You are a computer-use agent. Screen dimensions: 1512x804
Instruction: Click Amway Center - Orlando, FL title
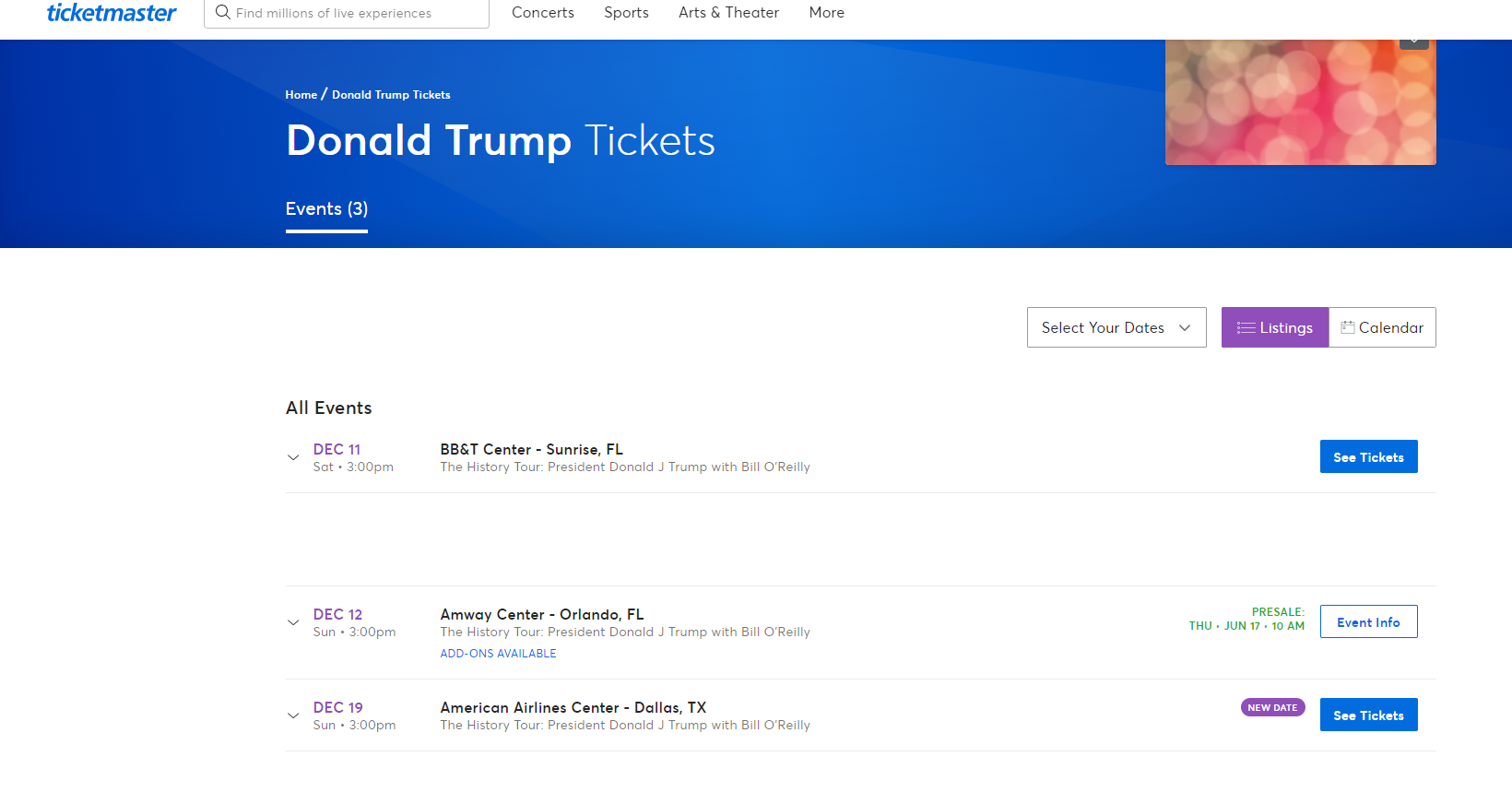pyautogui.click(x=542, y=614)
